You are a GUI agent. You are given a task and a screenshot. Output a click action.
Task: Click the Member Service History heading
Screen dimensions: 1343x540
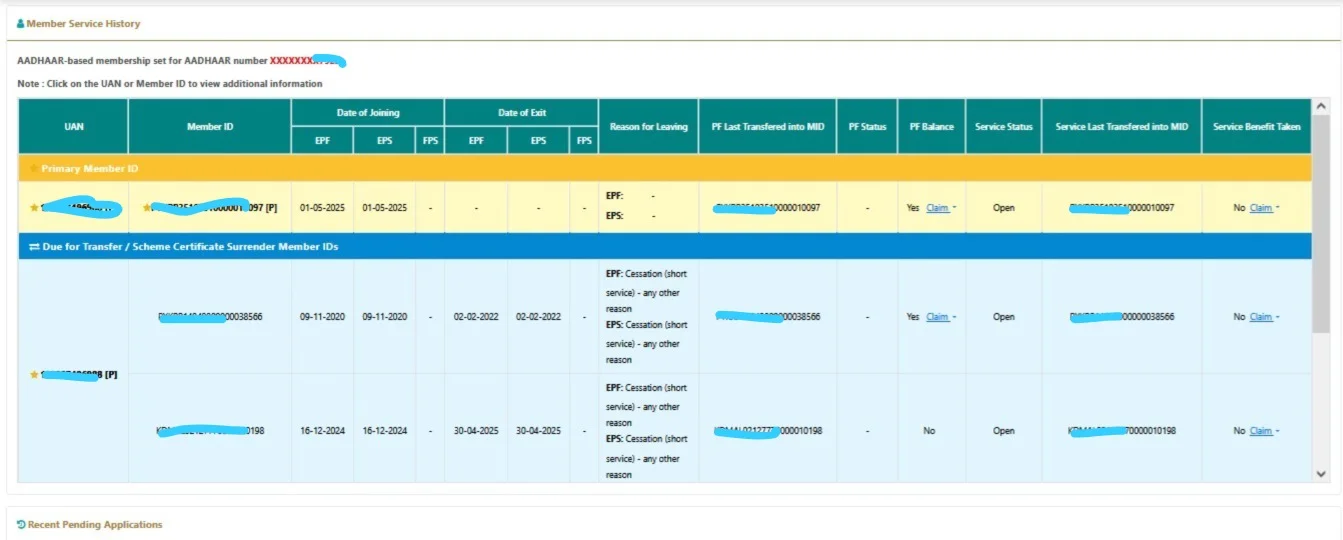point(83,23)
